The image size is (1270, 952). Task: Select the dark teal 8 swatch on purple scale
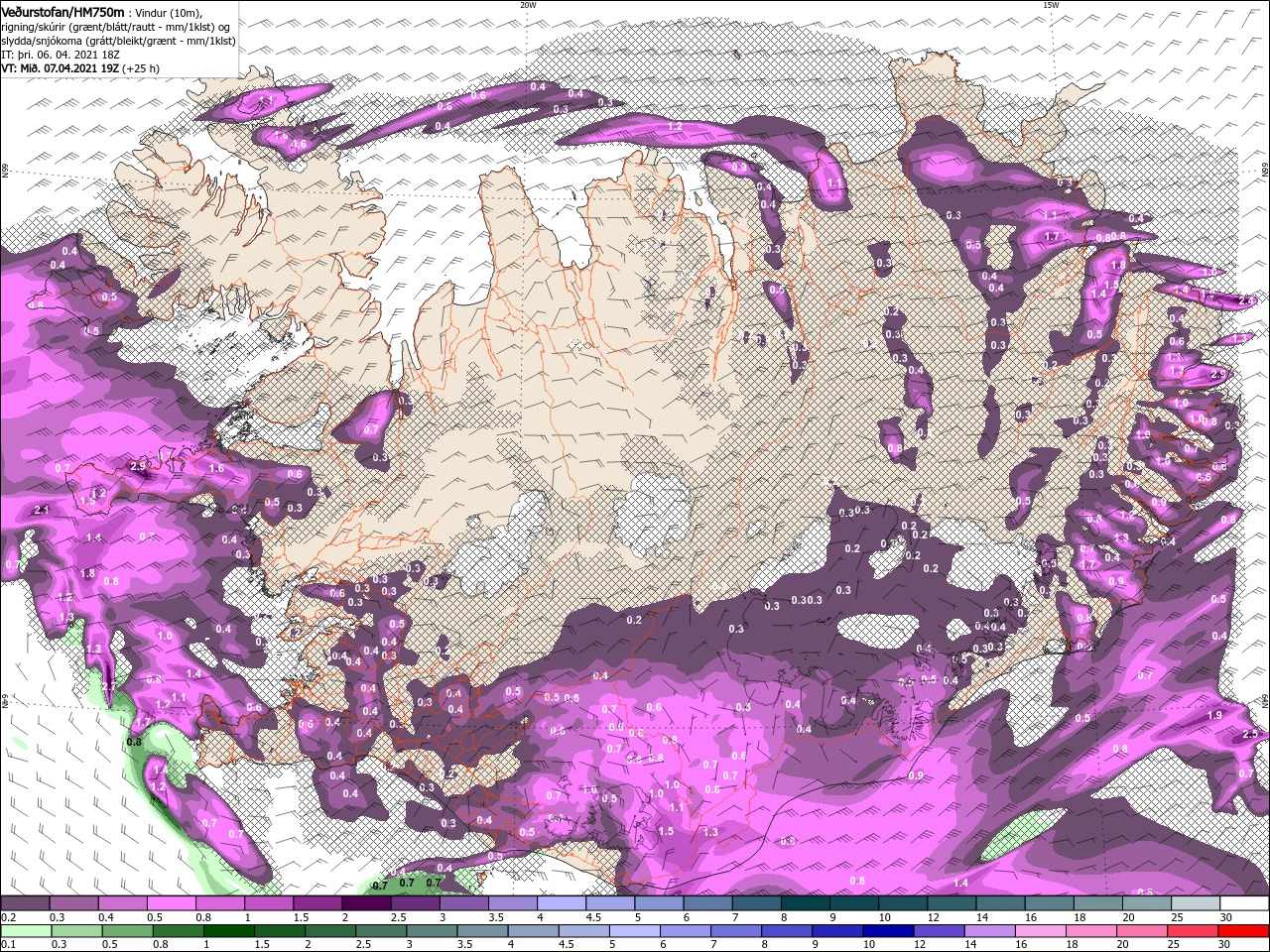[806, 903]
